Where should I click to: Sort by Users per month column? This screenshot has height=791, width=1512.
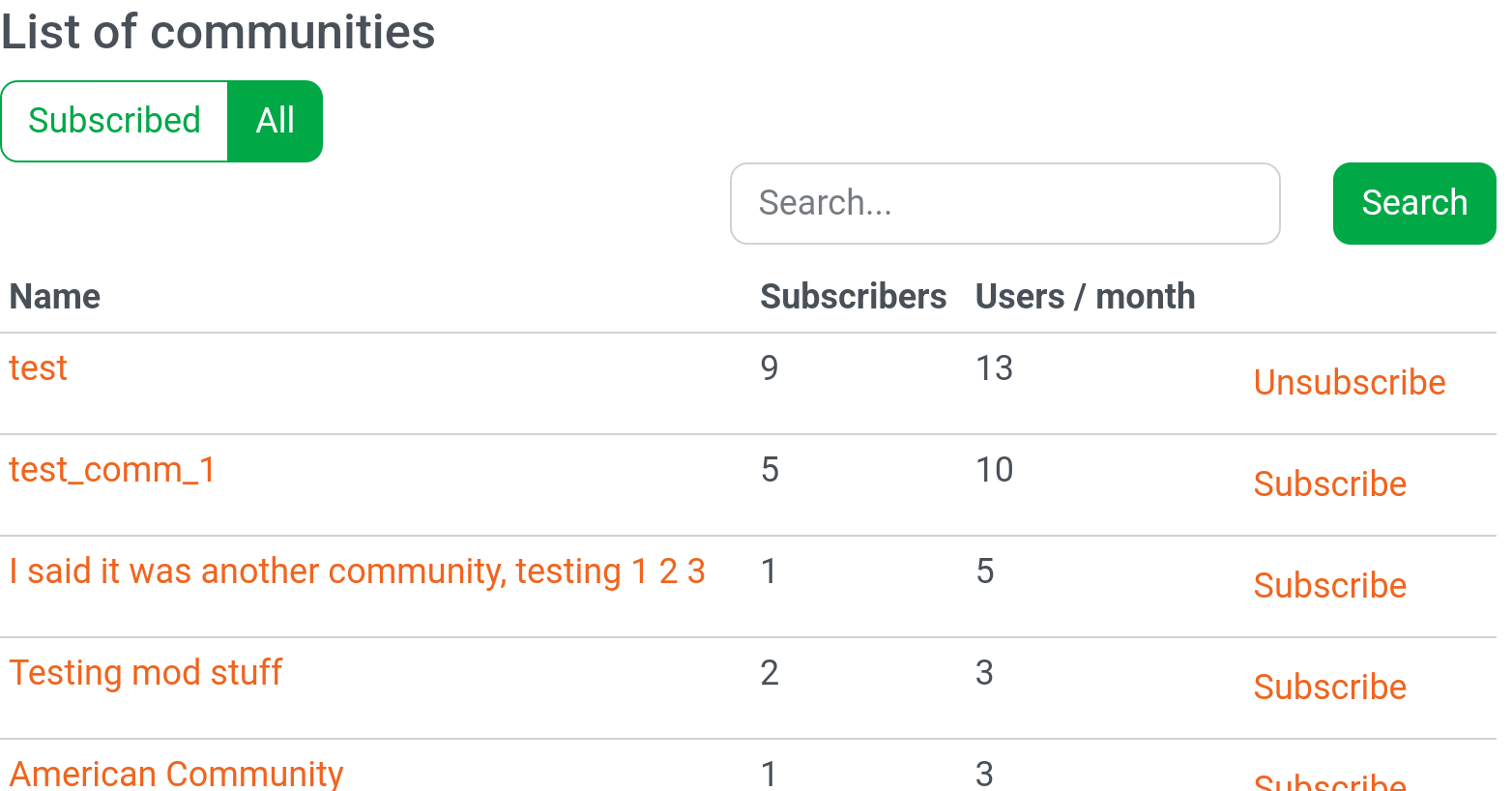pos(1085,296)
